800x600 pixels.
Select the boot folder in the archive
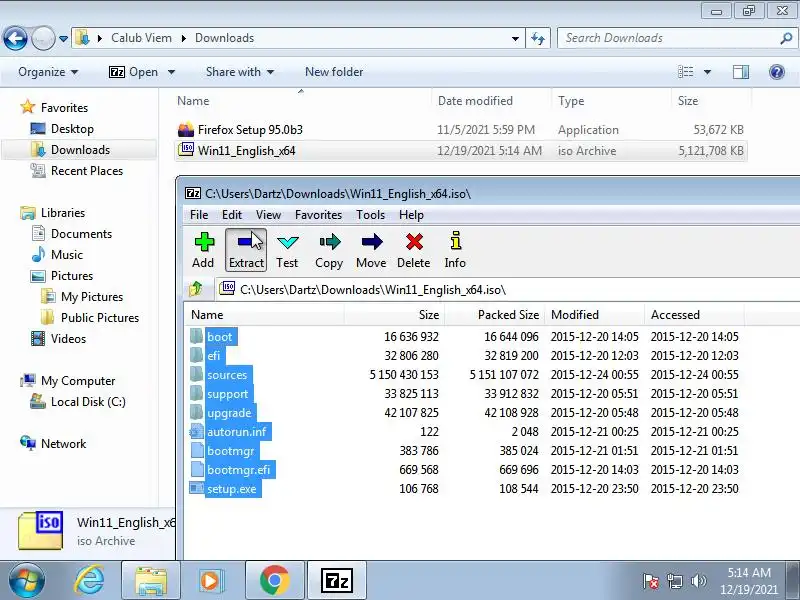219,337
